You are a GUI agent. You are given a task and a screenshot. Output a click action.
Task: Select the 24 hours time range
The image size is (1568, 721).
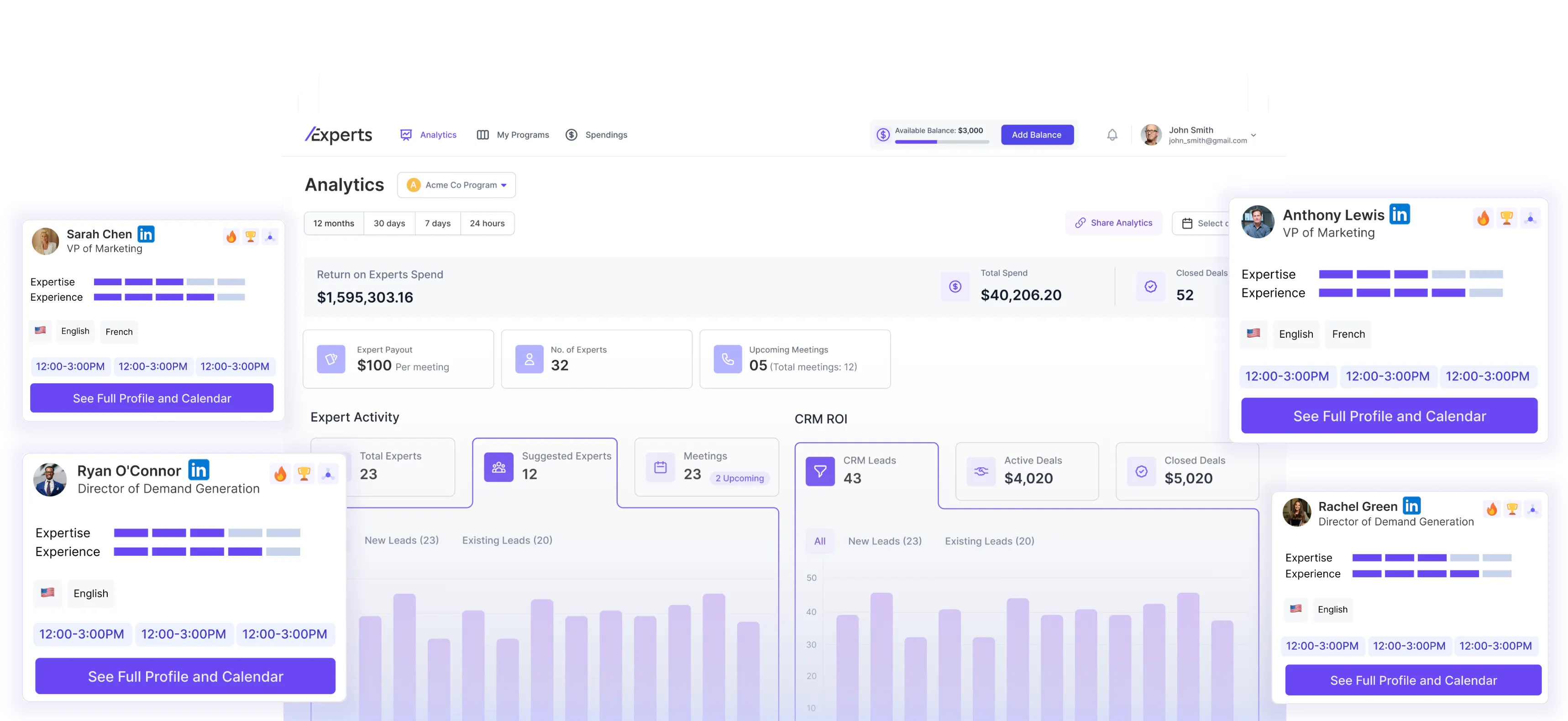487,223
